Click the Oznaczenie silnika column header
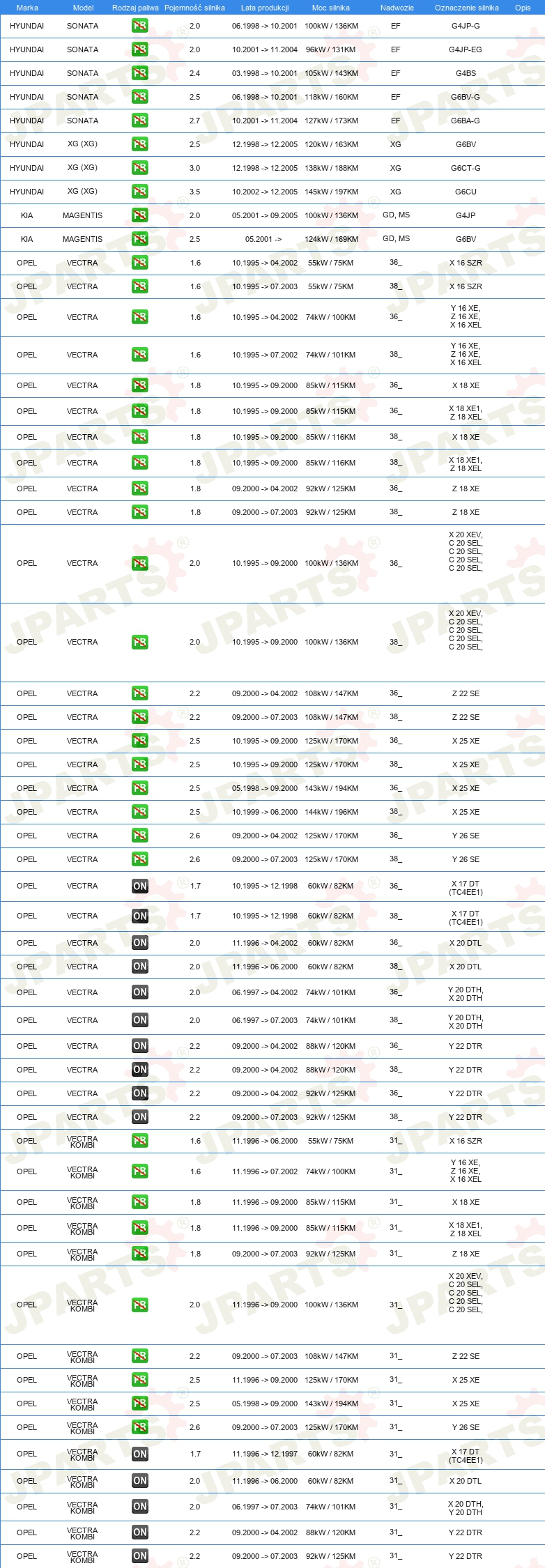This screenshot has height=1568, width=545. click(466, 8)
